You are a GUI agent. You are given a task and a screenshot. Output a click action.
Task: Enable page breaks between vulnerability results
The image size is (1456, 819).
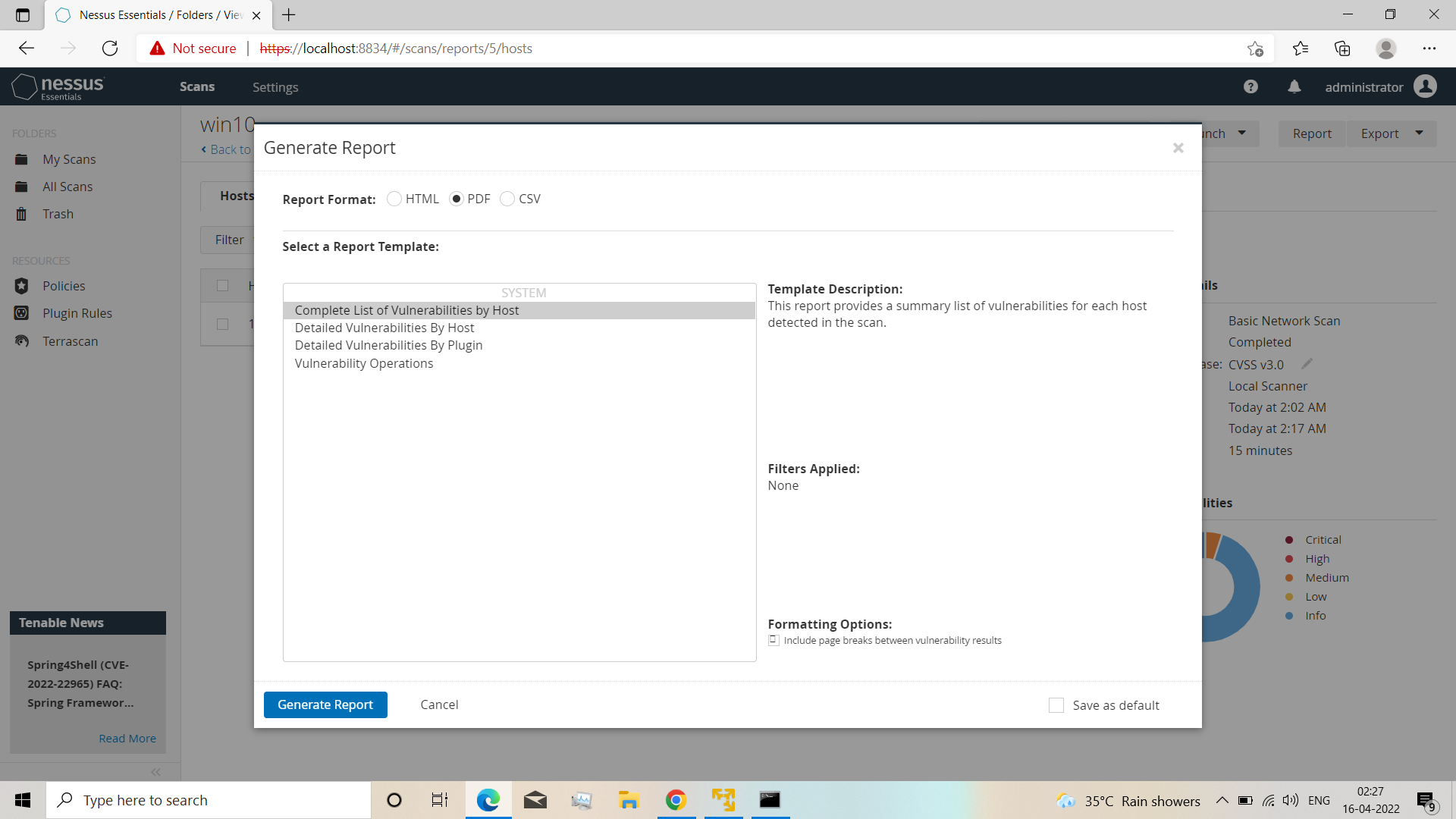pos(773,640)
